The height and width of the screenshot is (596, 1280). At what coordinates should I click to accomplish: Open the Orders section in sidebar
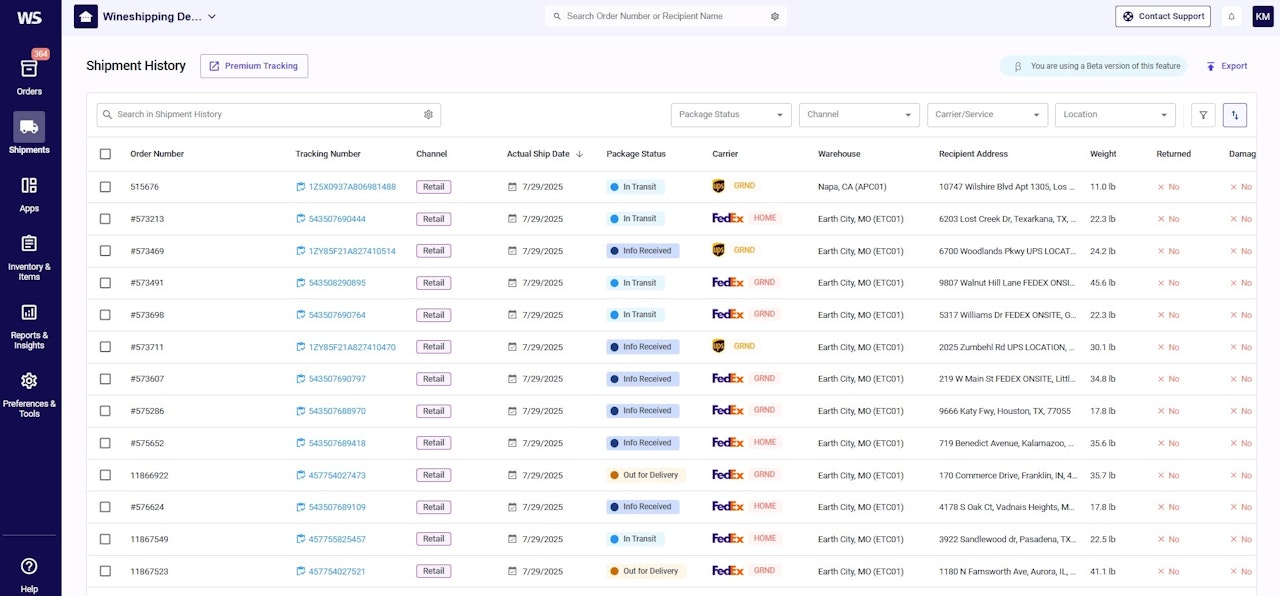[x=29, y=76]
